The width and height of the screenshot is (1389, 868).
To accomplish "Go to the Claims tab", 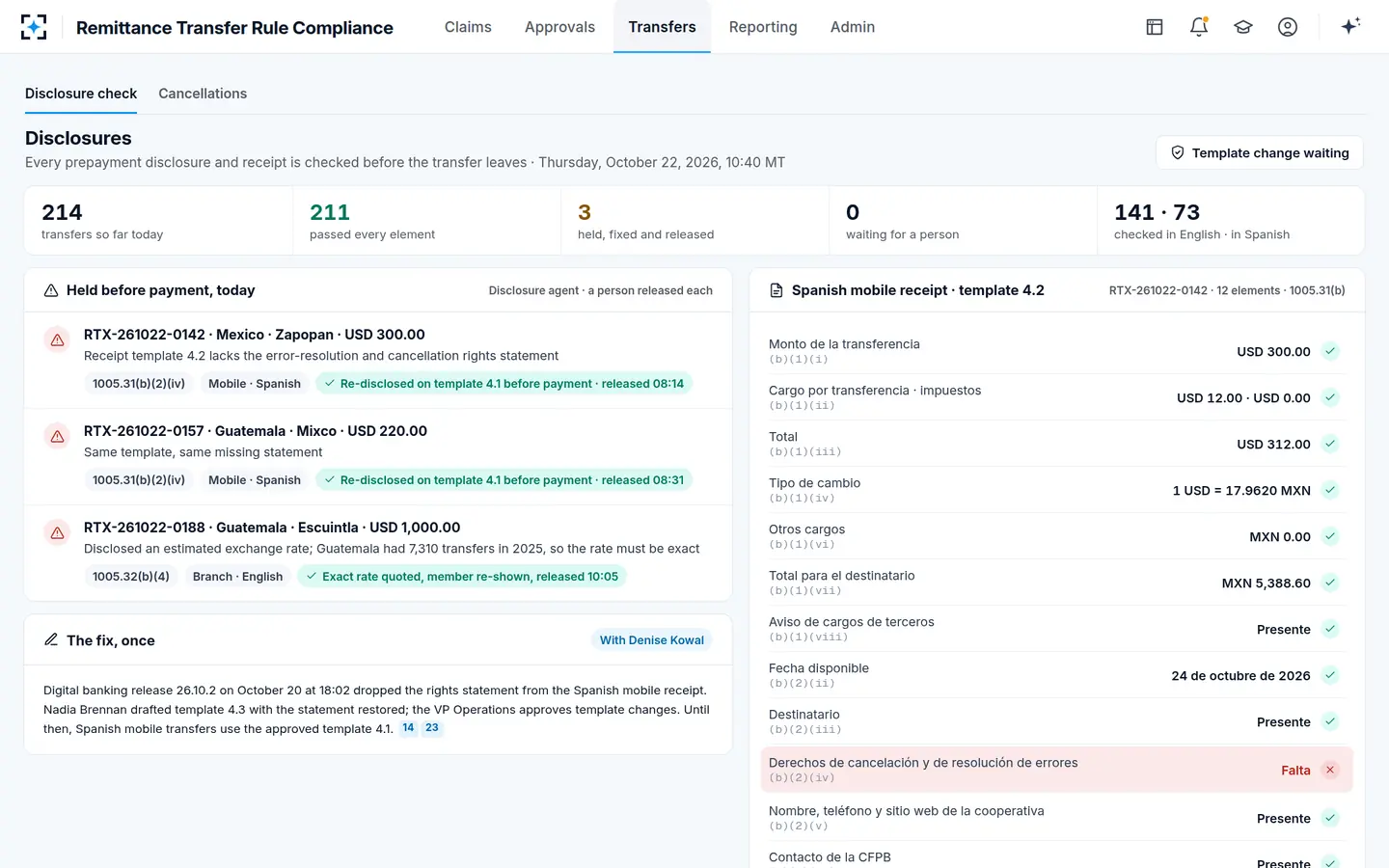I will point(468,27).
